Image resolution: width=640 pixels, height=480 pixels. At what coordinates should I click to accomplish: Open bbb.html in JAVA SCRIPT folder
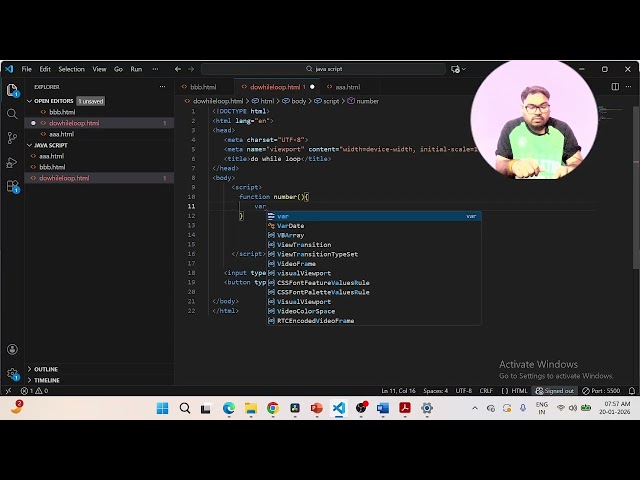99,167
